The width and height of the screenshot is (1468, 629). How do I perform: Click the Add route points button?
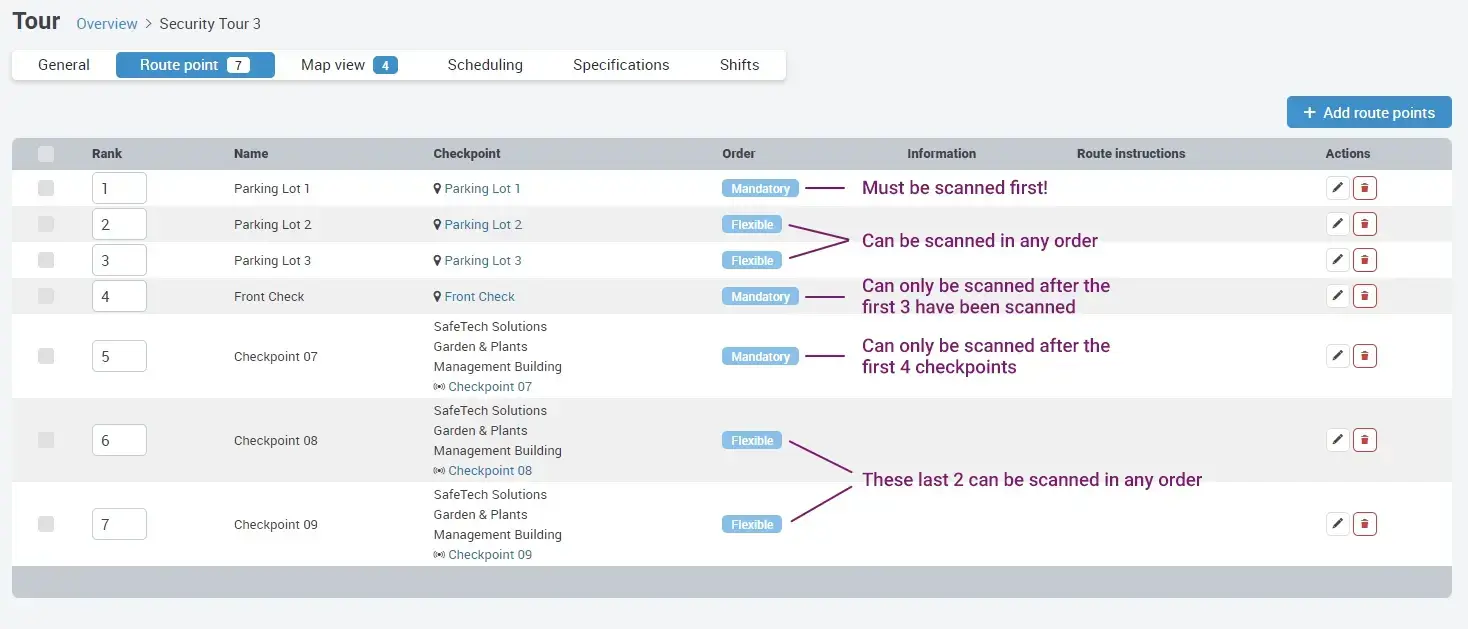point(1368,113)
